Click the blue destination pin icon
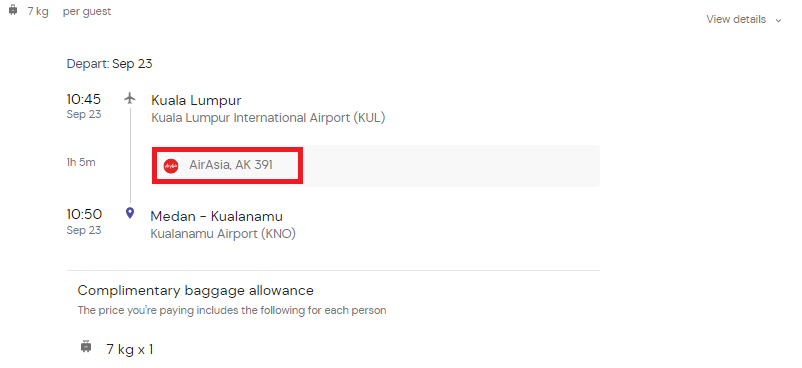The width and height of the screenshot is (802, 368). [130, 213]
